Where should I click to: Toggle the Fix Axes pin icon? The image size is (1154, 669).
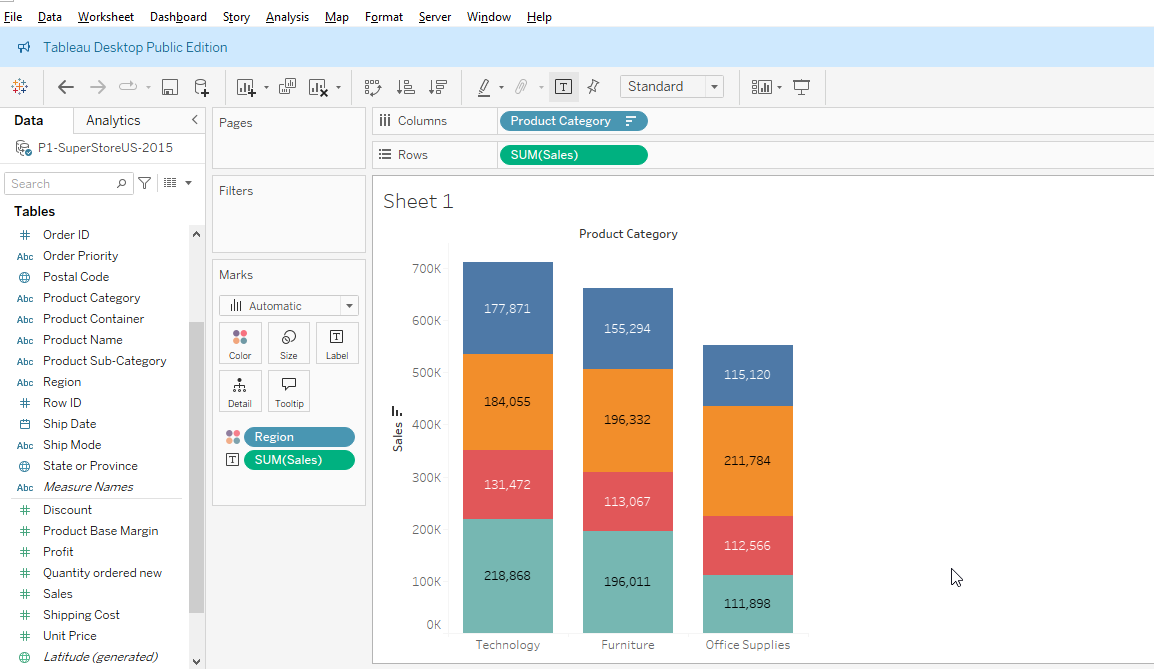pos(593,87)
